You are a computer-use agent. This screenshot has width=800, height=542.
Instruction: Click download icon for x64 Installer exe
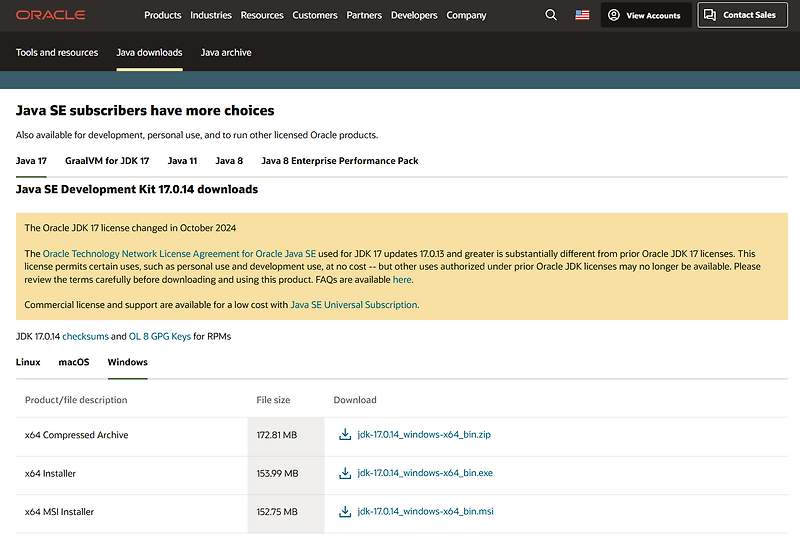point(345,473)
